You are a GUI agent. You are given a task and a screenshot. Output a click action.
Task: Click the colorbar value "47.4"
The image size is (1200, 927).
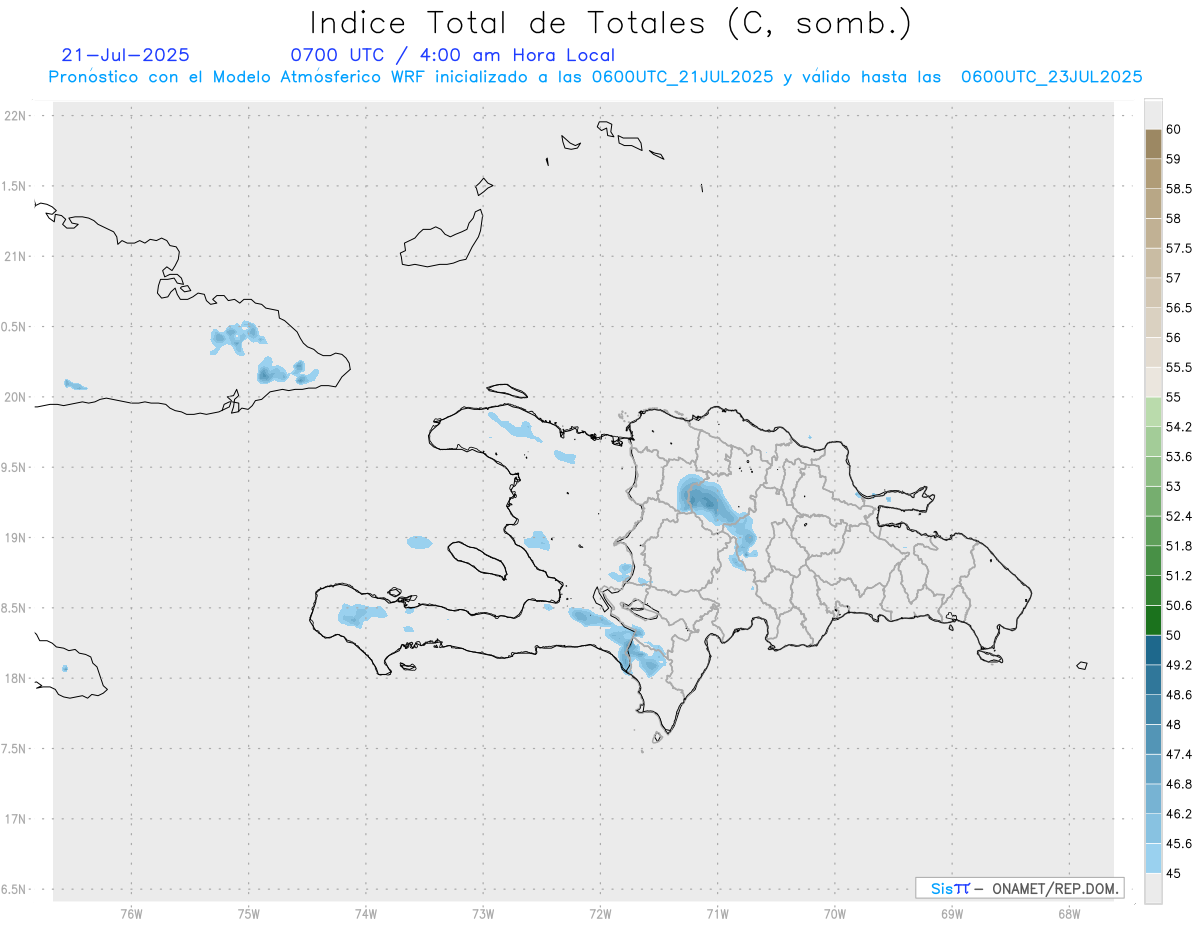tap(1178, 754)
